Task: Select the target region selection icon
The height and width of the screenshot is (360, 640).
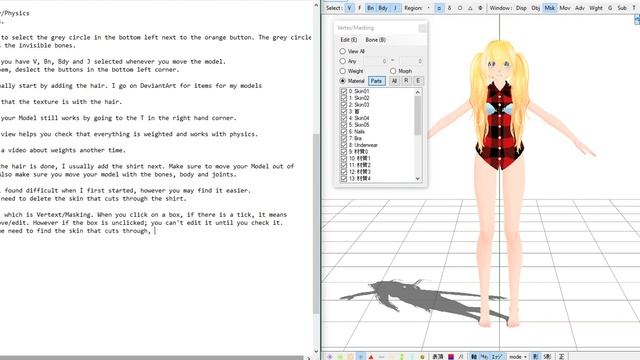Action: (480, 8)
